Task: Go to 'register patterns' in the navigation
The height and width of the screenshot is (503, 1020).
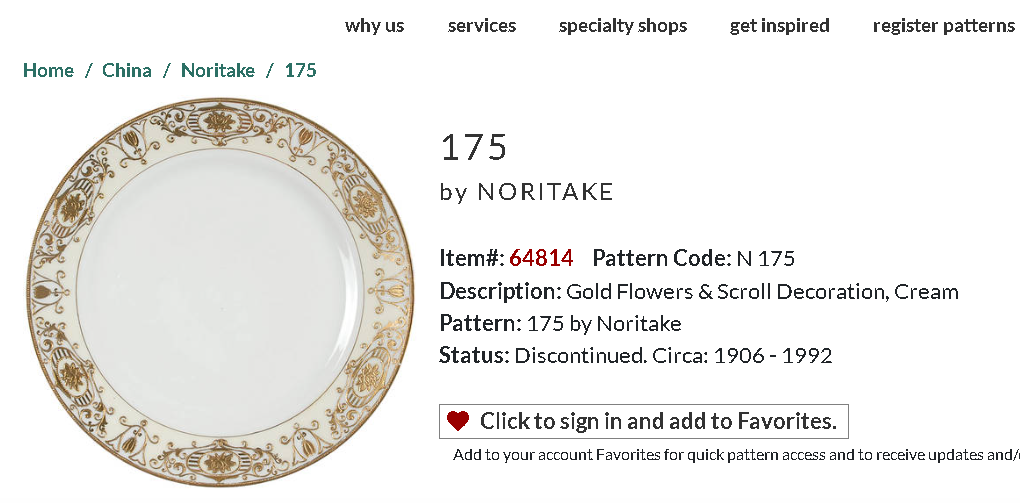Action: (x=943, y=26)
